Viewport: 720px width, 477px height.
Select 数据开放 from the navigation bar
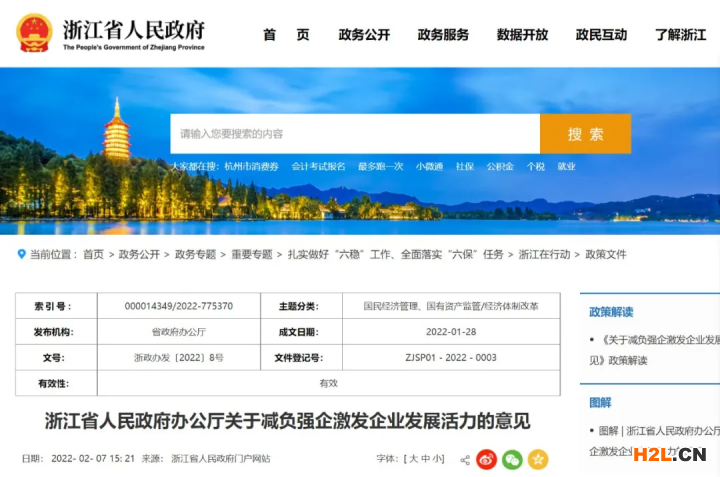pos(522,34)
